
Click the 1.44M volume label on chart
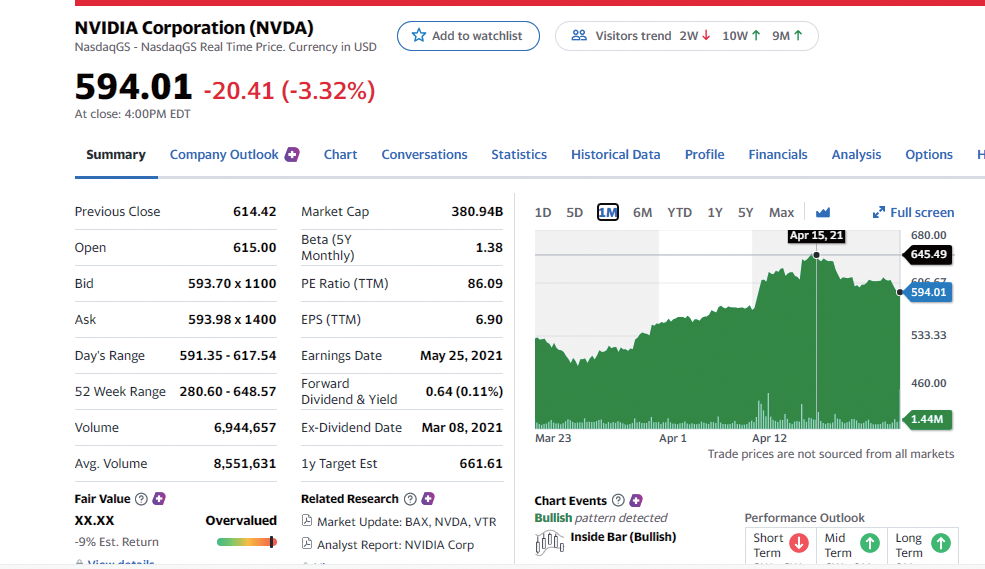tap(927, 419)
